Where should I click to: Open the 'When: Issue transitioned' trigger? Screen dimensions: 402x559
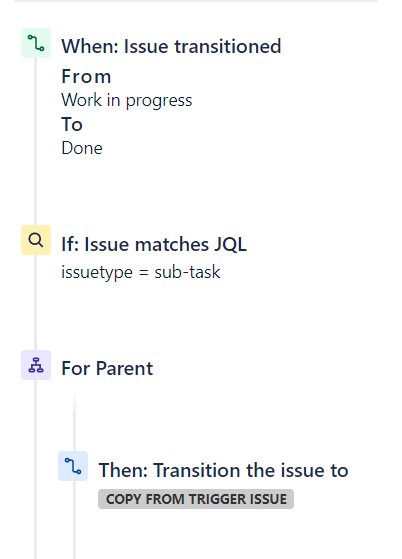(x=171, y=46)
